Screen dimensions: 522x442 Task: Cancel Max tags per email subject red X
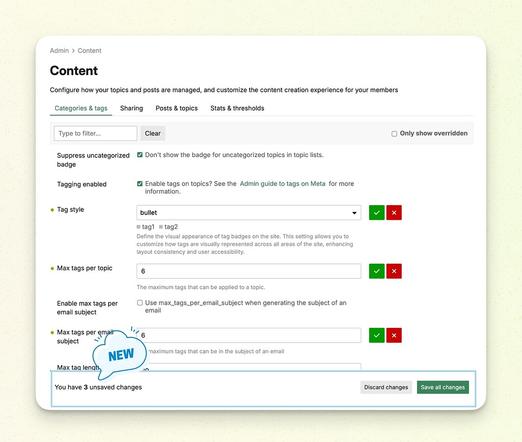click(394, 335)
